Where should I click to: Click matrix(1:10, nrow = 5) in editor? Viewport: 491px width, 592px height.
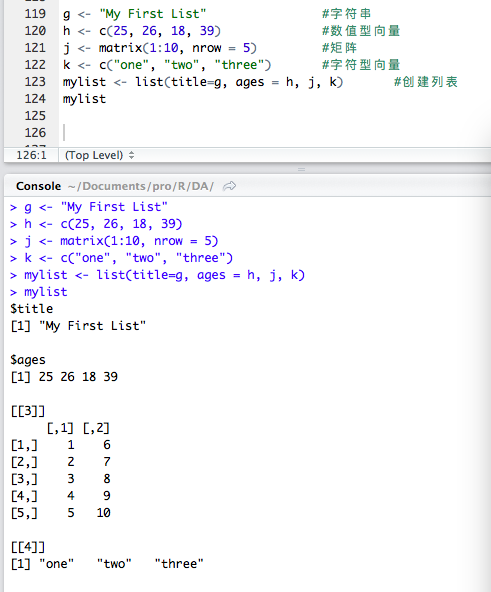[x=178, y=48]
